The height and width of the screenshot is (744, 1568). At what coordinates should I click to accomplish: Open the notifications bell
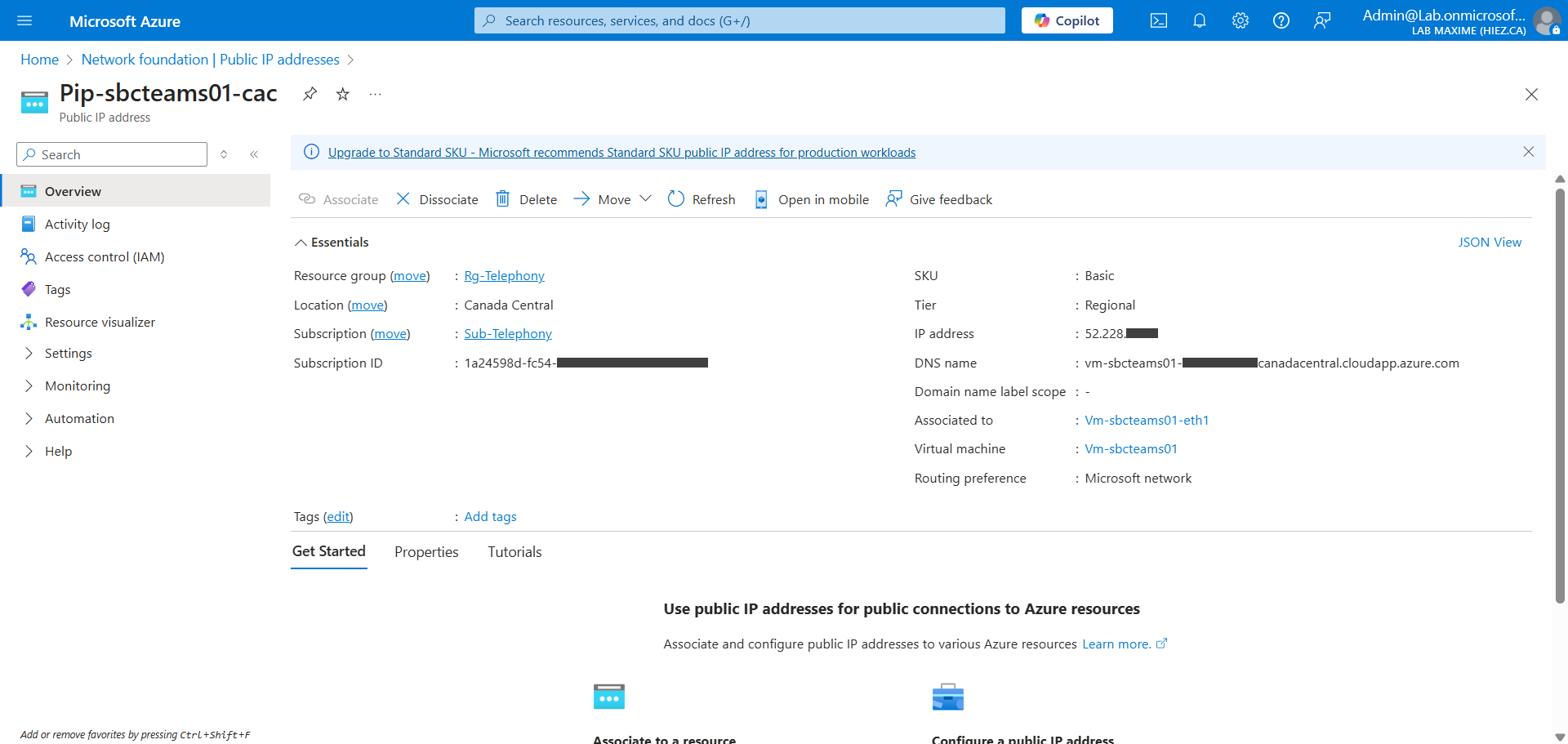coord(1199,21)
